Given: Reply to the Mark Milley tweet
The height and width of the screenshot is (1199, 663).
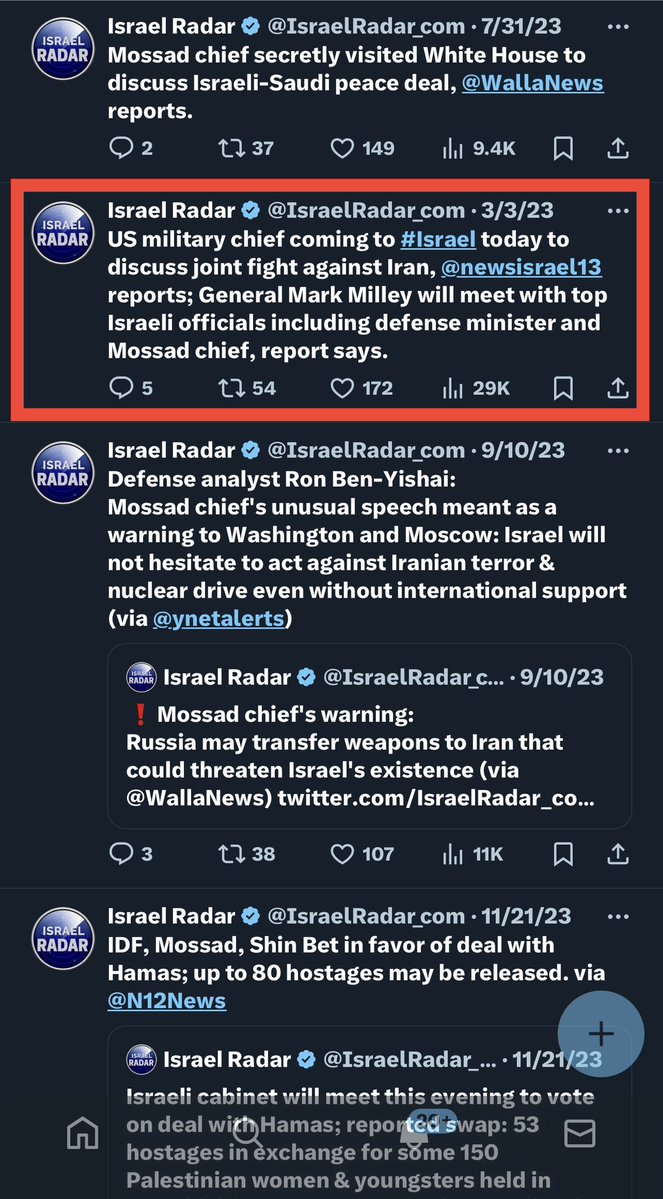Looking at the screenshot, I should (121, 387).
